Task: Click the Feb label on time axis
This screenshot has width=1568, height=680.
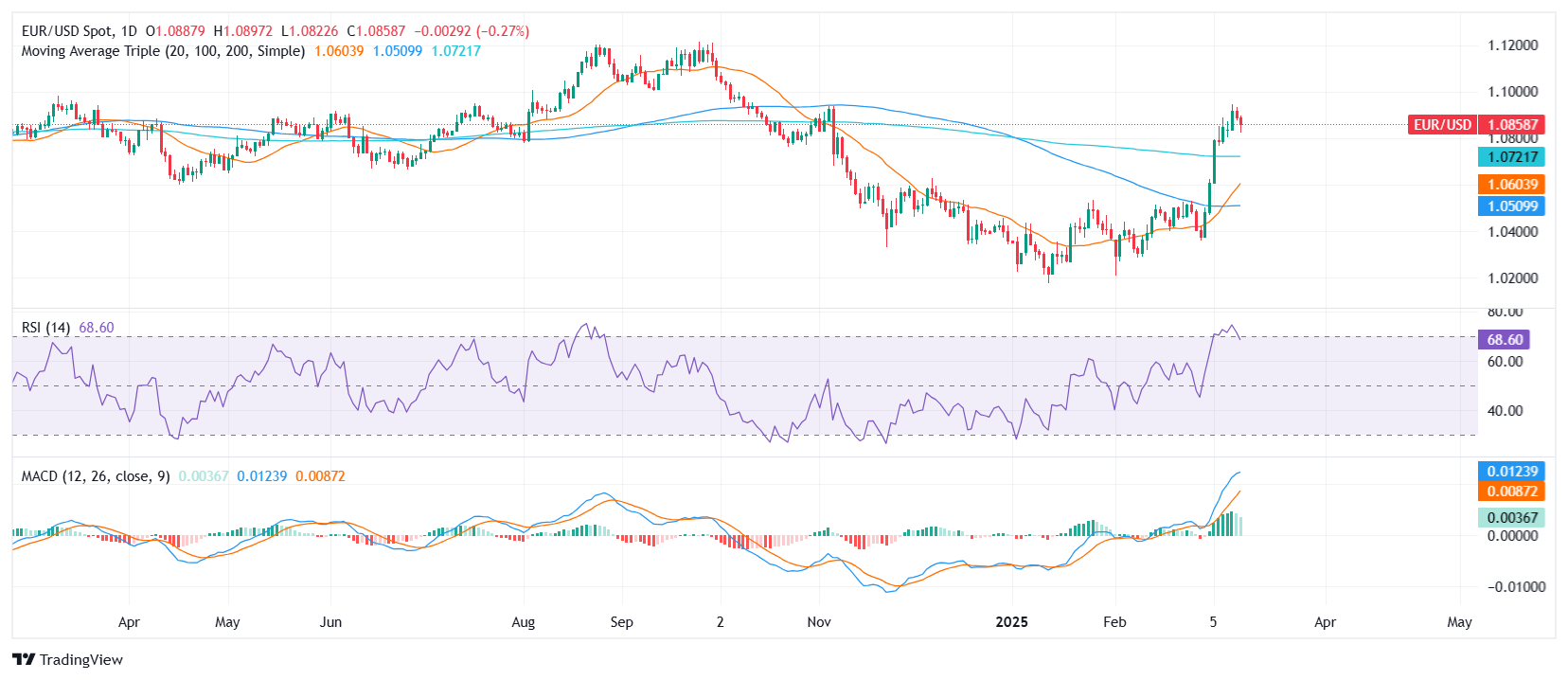Action: [x=1114, y=622]
